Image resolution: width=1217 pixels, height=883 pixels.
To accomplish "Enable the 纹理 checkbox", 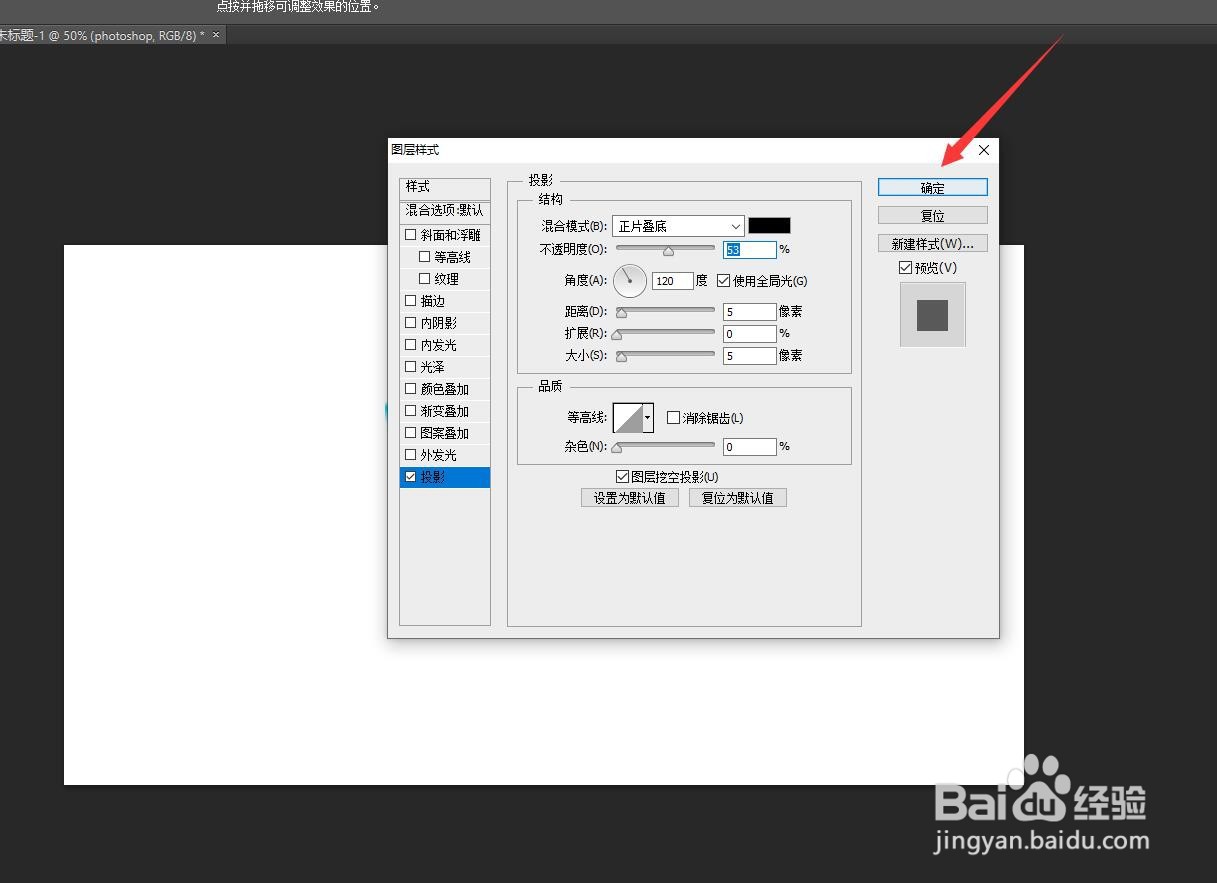I will [424, 279].
